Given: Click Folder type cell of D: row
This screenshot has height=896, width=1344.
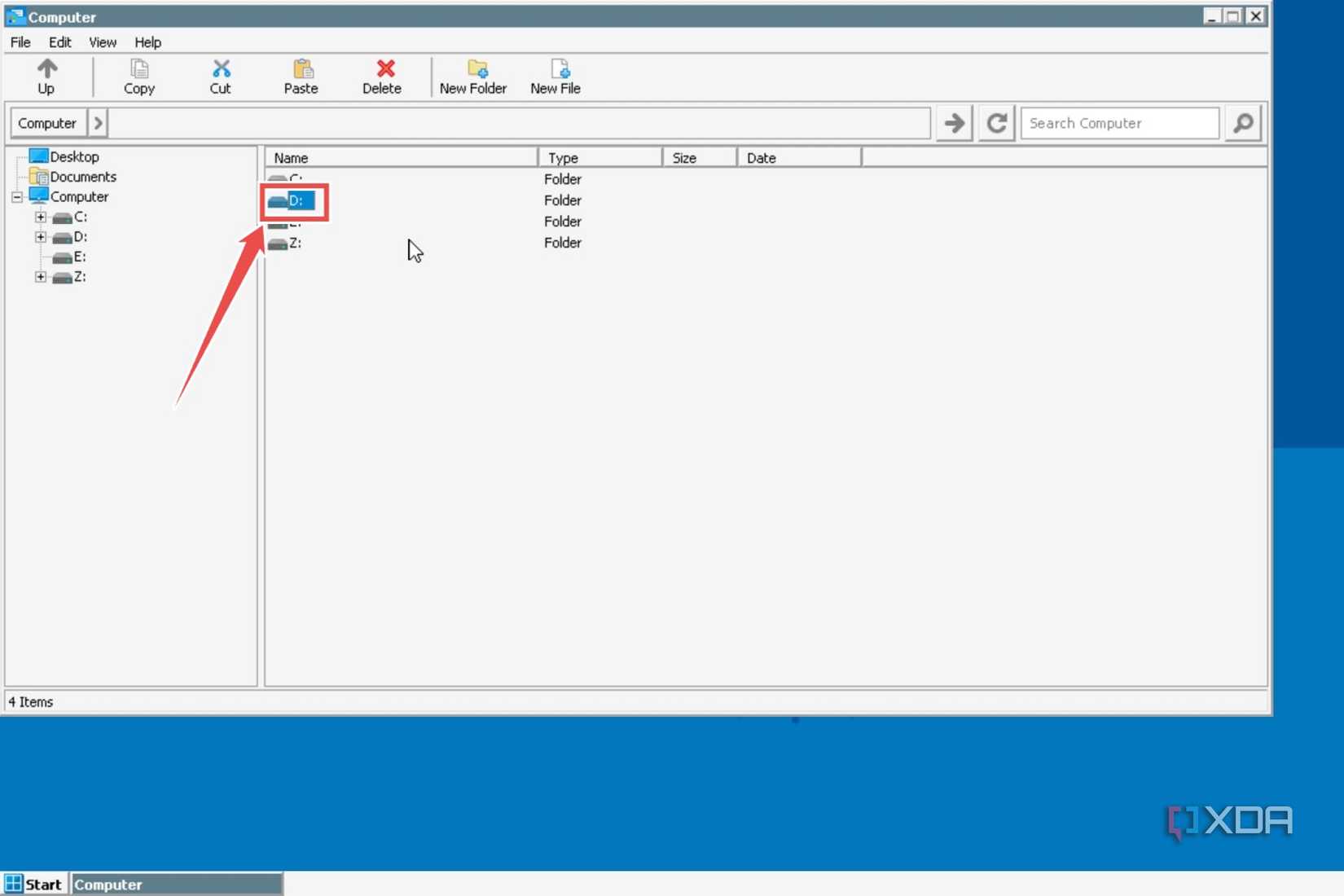Looking at the screenshot, I should tap(563, 200).
